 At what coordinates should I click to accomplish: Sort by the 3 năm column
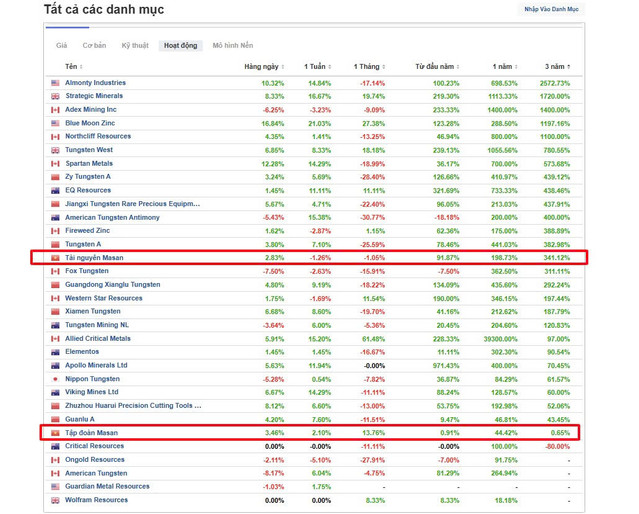[x=554, y=66]
